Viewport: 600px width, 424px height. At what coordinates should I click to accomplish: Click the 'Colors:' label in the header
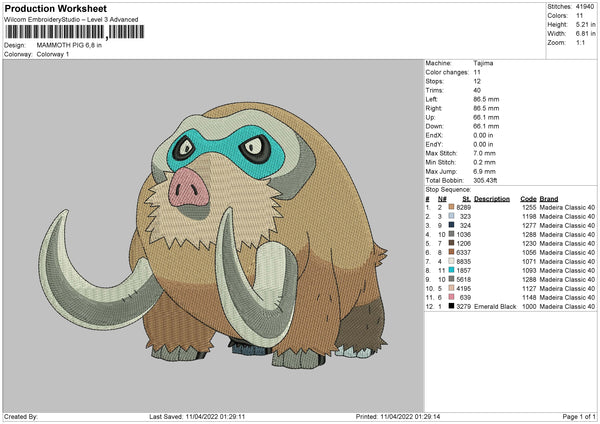point(557,16)
